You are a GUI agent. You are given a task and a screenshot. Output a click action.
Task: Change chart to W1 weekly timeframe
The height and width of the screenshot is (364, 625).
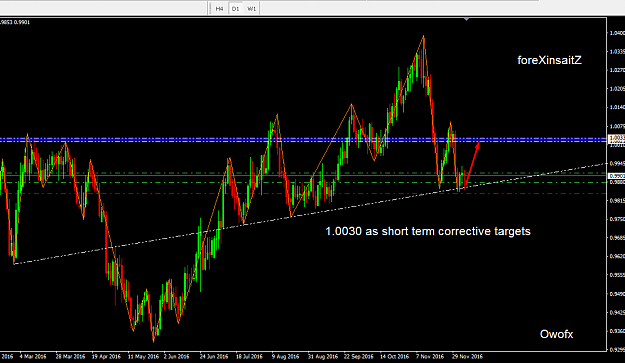[252, 8]
